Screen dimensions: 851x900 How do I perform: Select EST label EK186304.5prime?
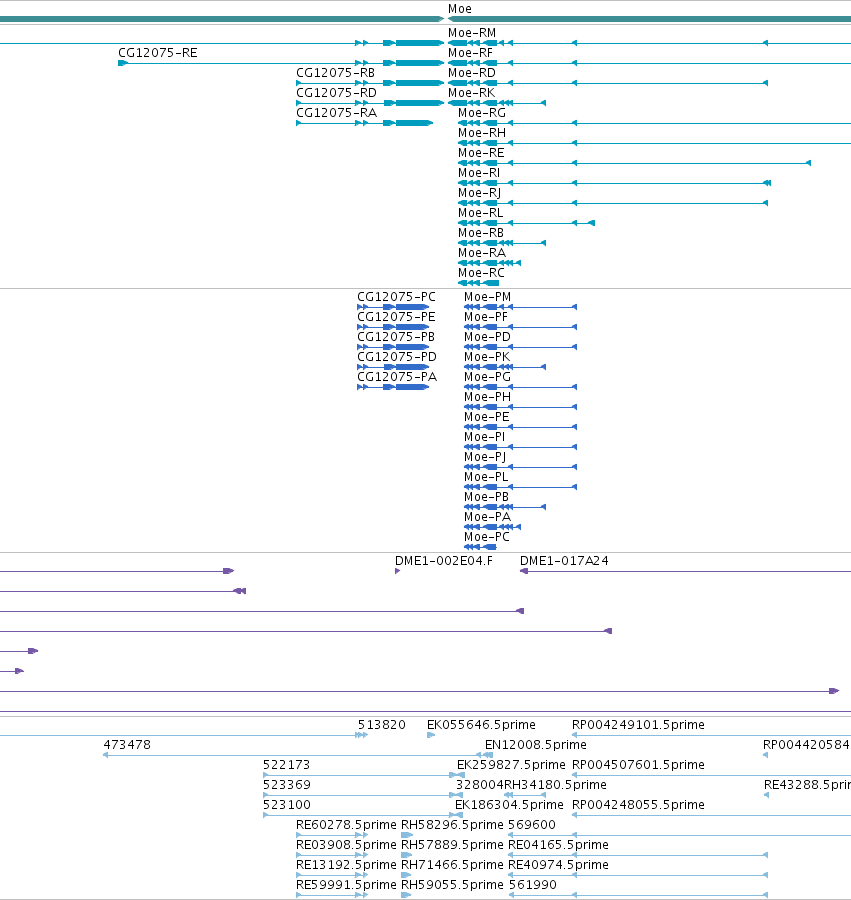[509, 805]
